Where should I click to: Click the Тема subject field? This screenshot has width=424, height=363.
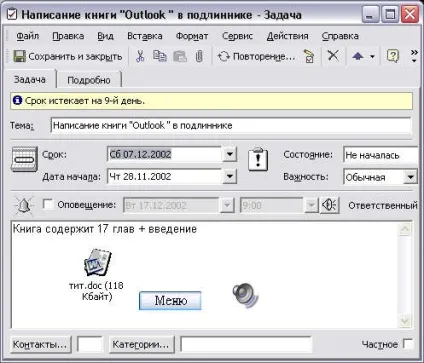[231, 126]
